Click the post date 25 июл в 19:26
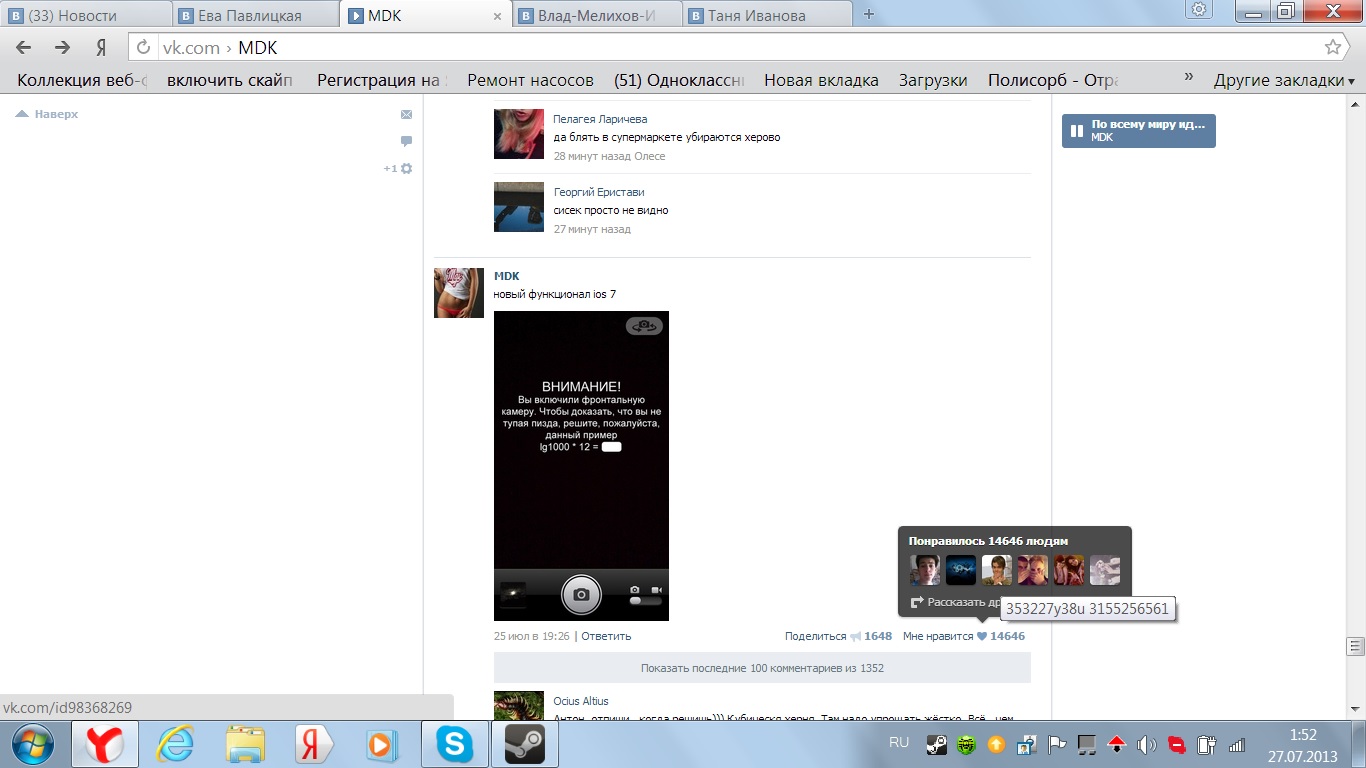The height and width of the screenshot is (768, 1366). click(x=532, y=636)
